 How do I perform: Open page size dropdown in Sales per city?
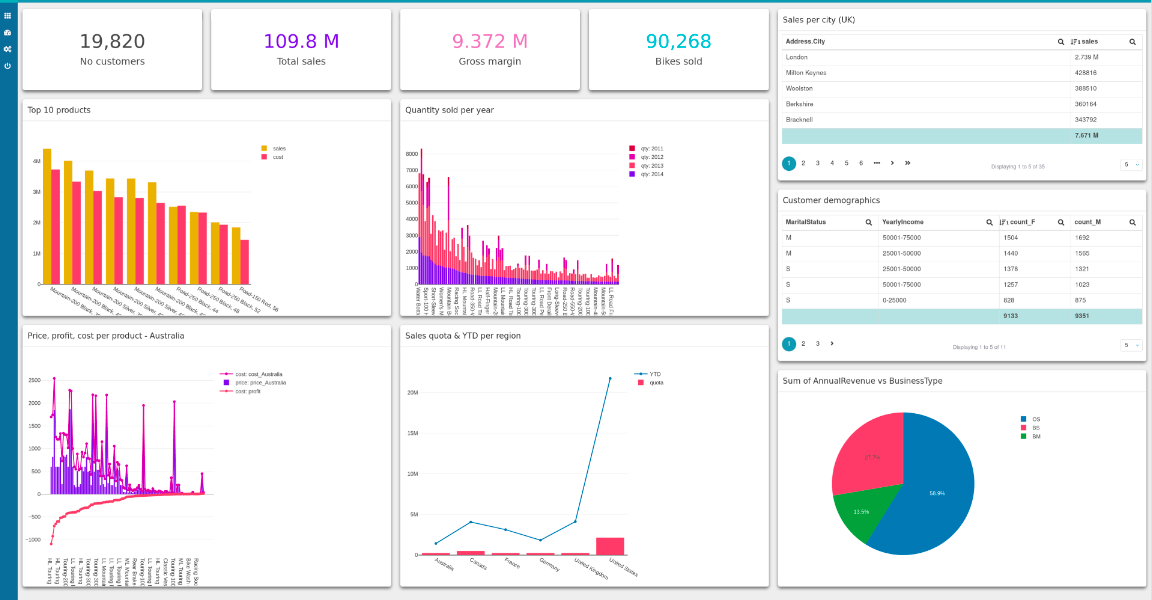[x=1130, y=164]
